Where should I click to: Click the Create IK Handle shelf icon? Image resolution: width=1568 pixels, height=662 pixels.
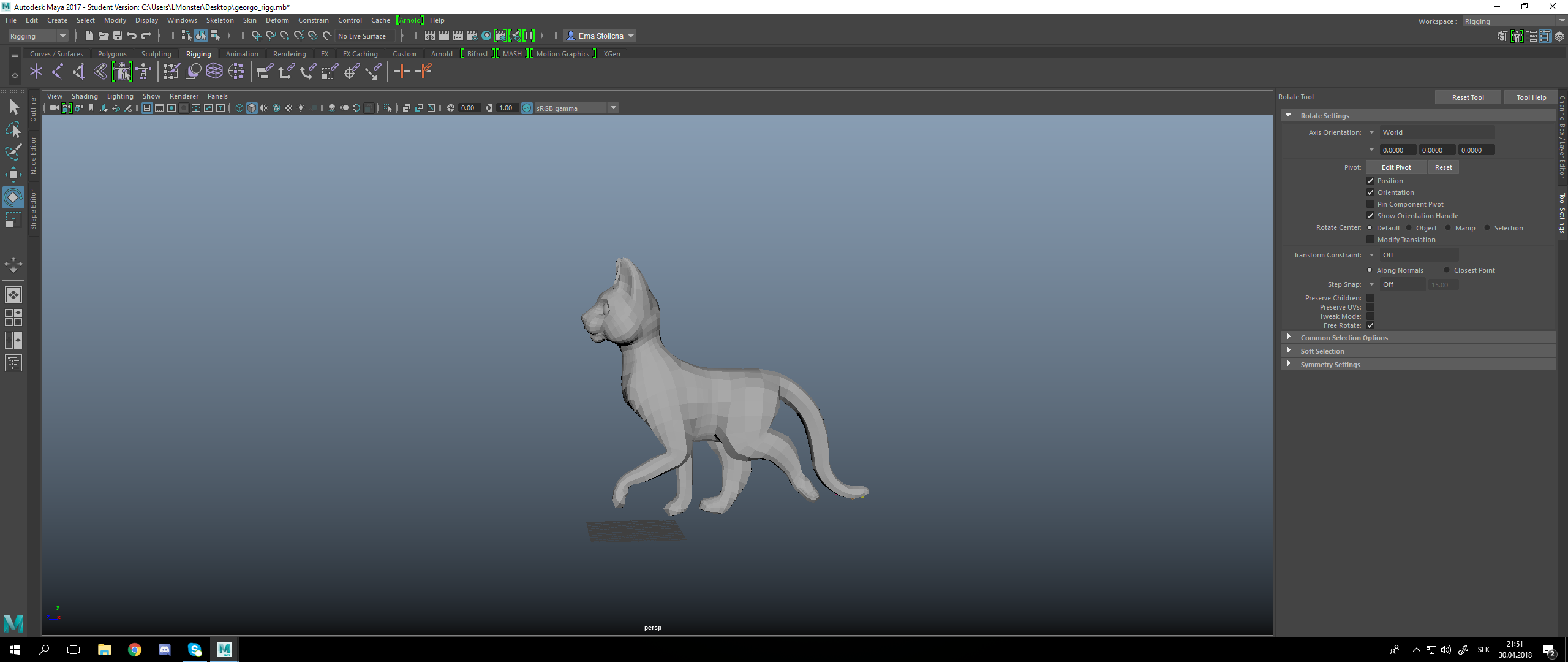click(78, 72)
